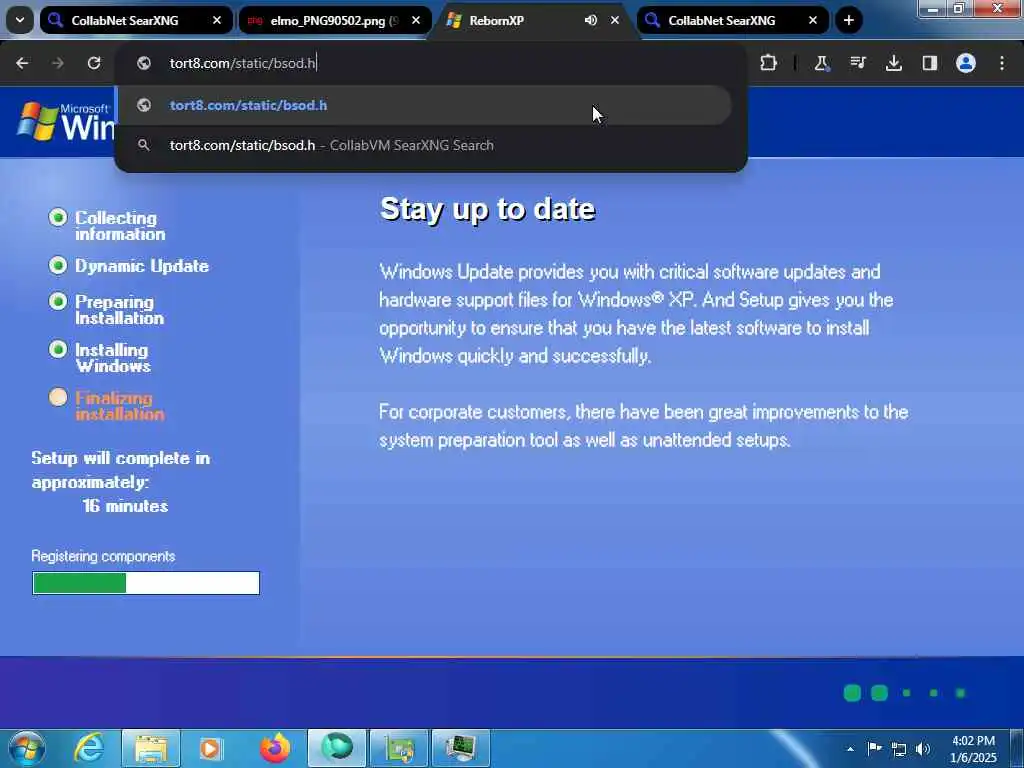Open the green monitor taskbar app

[461, 748]
